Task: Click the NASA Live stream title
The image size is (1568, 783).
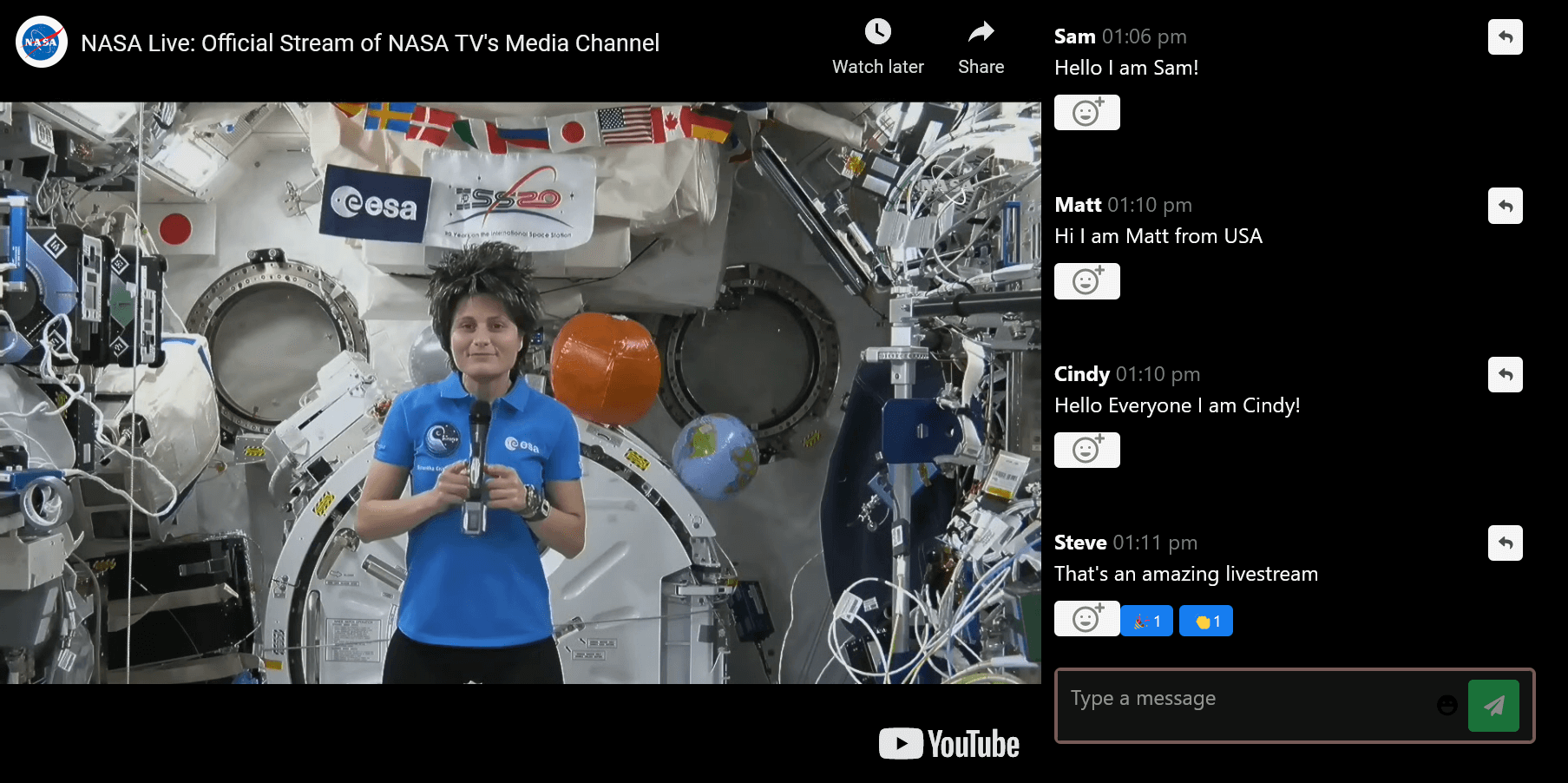Action: [x=370, y=43]
